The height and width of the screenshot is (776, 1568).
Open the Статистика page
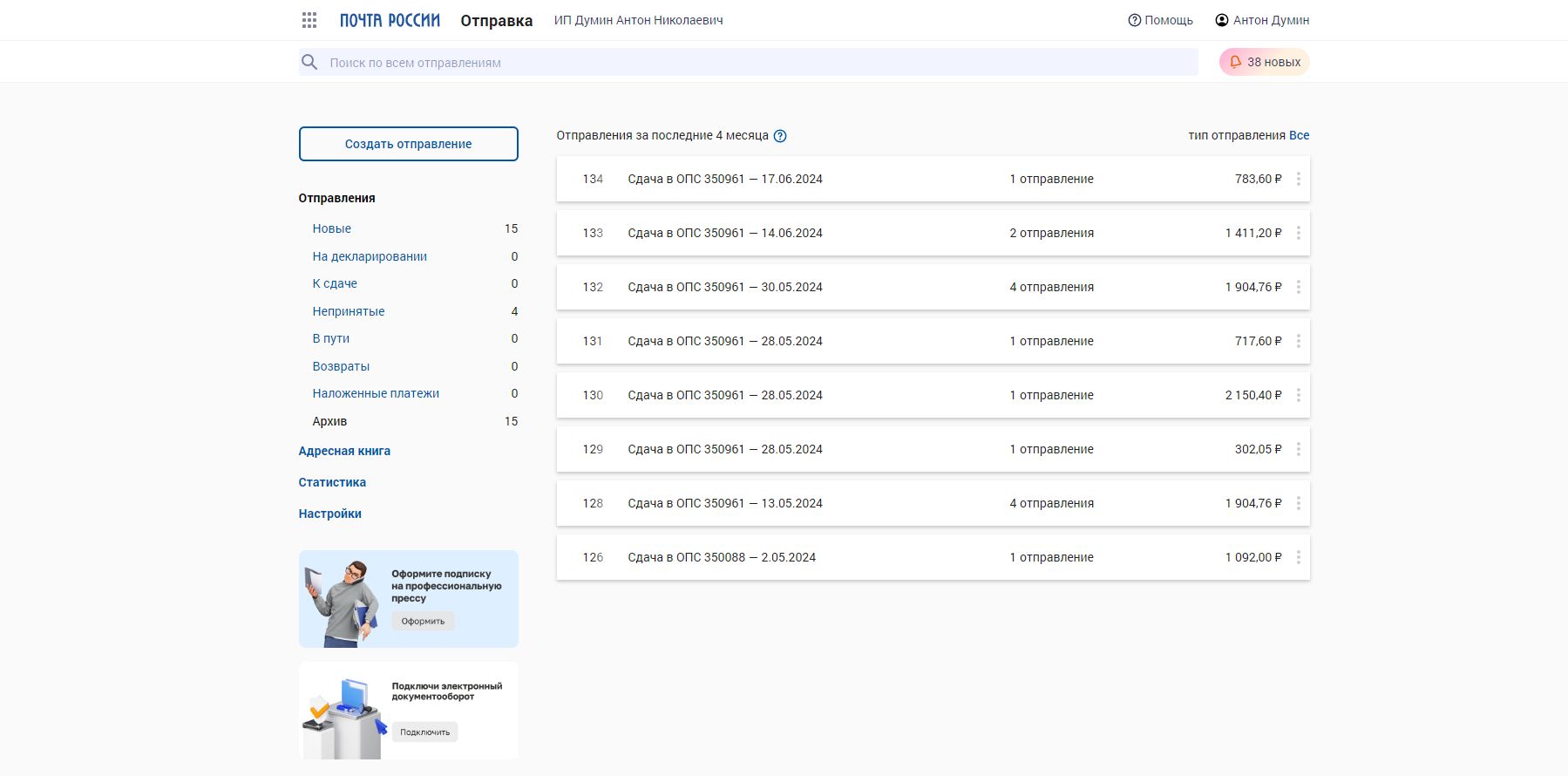[332, 482]
